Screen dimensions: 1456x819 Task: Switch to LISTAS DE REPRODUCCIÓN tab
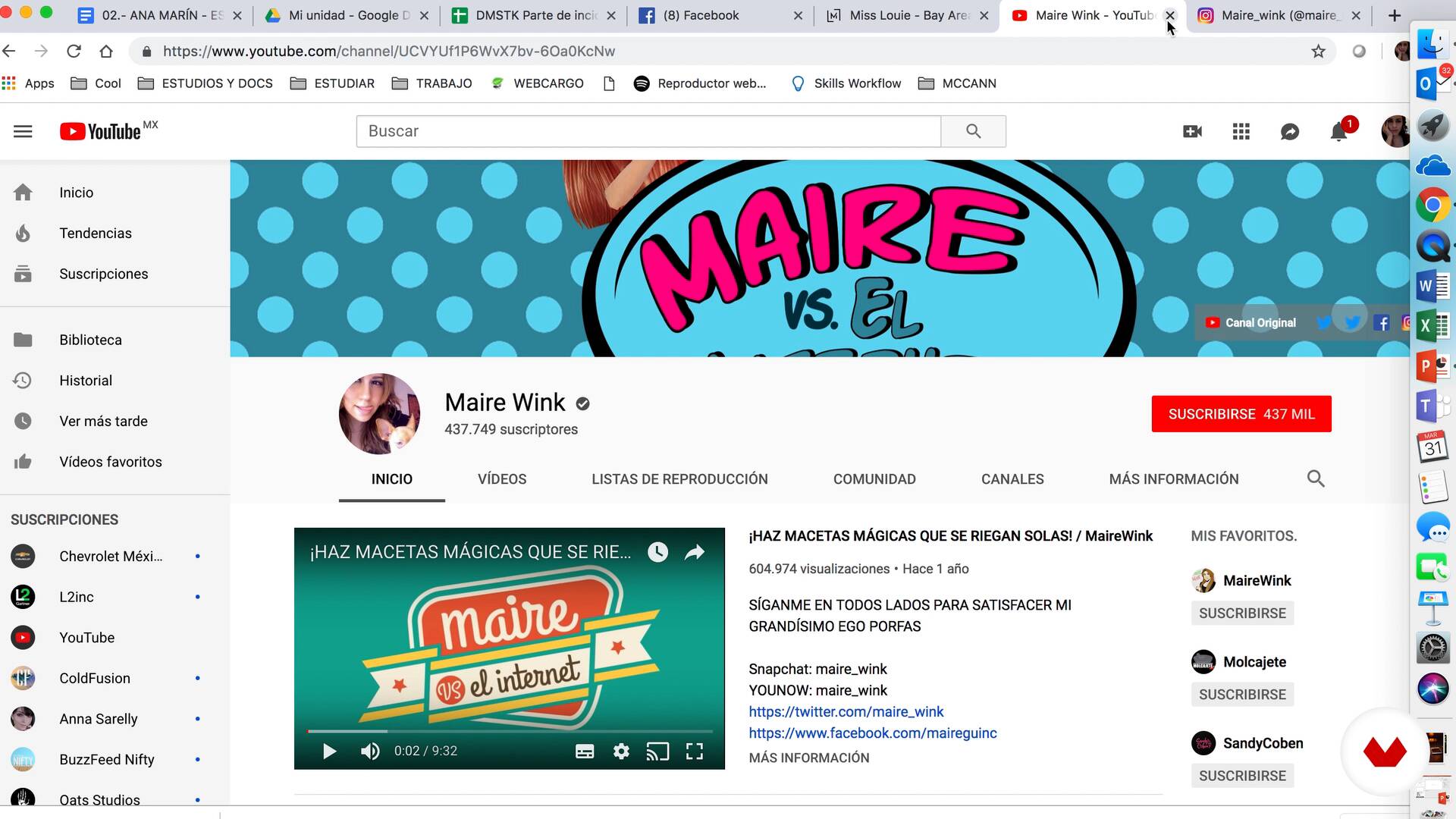[679, 479]
